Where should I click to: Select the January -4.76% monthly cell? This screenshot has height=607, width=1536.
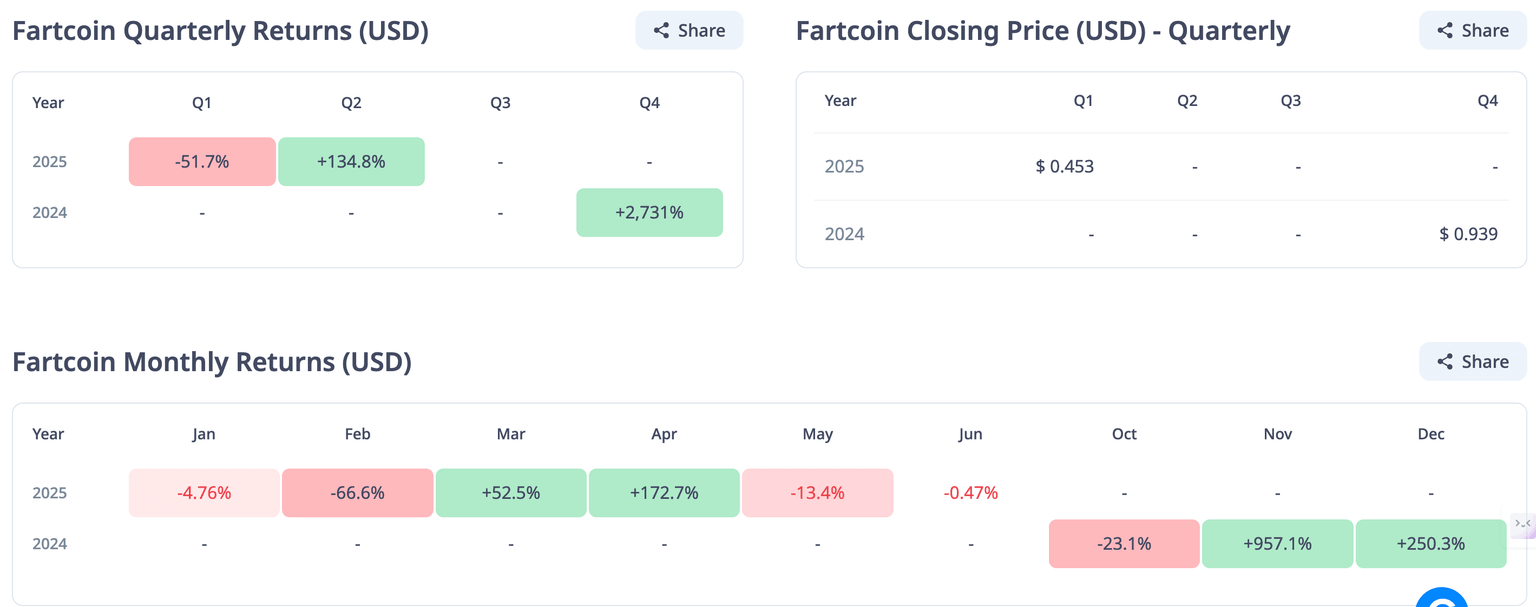point(204,493)
